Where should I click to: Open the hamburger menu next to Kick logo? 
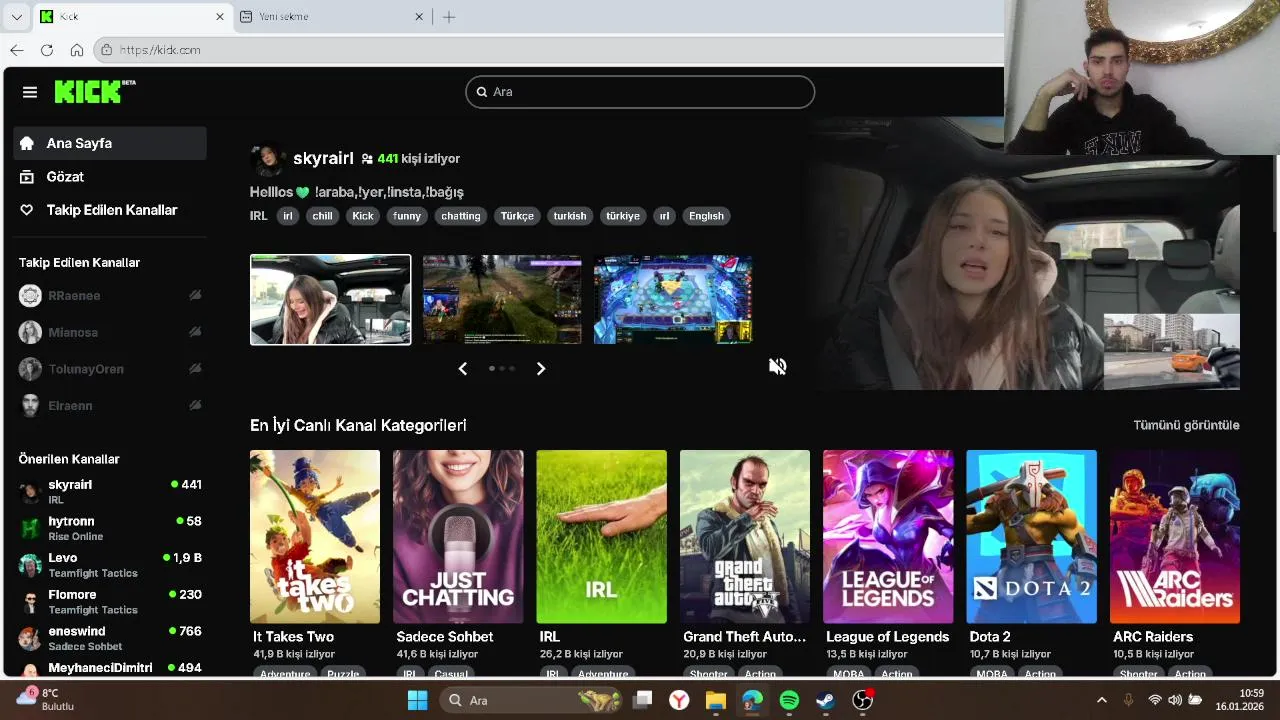point(30,92)
